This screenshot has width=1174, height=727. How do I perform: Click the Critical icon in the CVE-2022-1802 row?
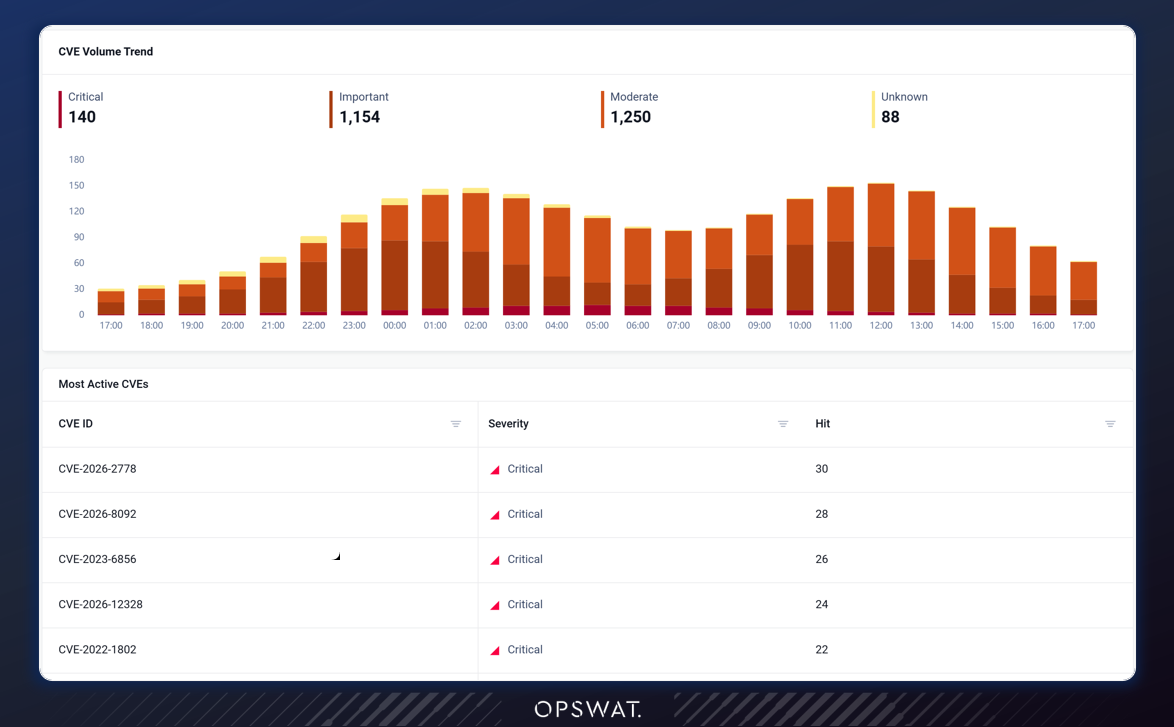495,650
